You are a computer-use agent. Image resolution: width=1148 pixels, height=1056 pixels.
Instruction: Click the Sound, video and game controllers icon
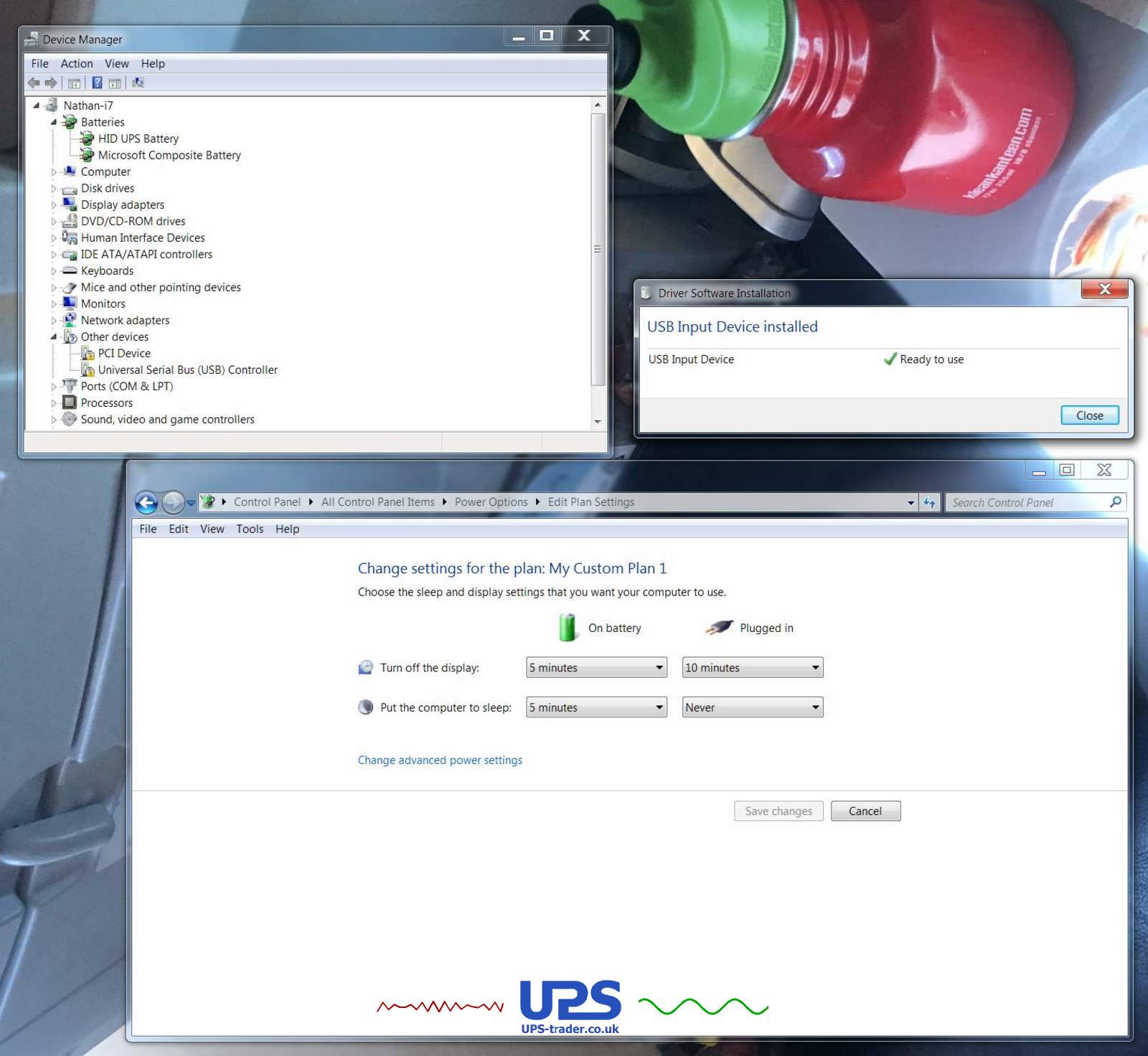click(70, 419)
